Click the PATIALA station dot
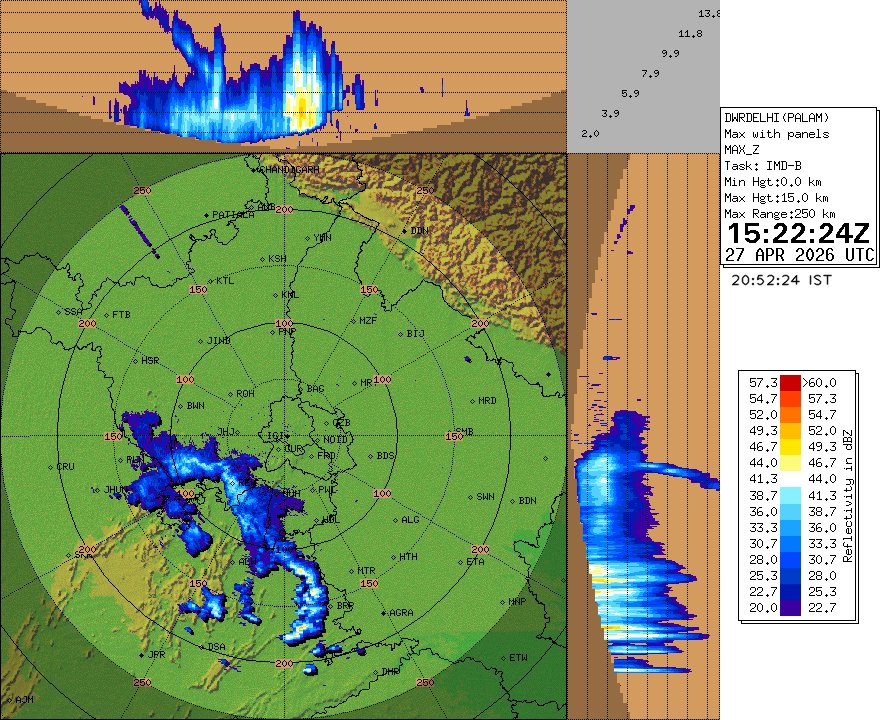The image size is (880, 720). pyautogui.click(x=205, y=214)
